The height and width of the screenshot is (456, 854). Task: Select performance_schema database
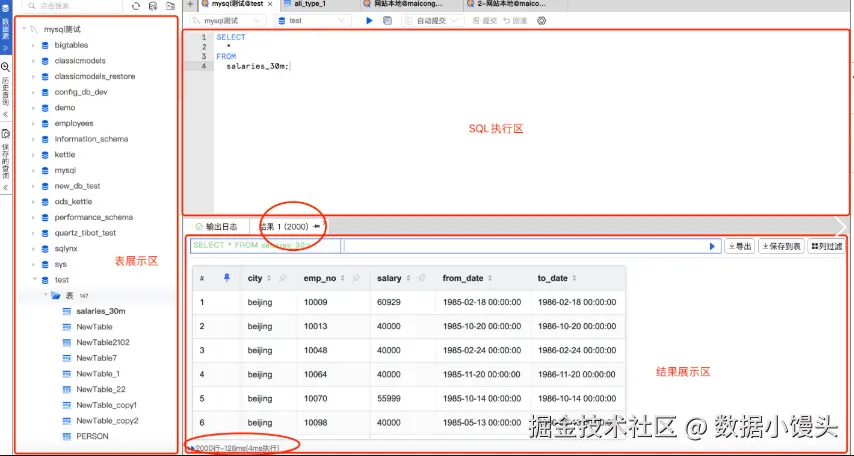pyautogui.click(x=94, y=217)
